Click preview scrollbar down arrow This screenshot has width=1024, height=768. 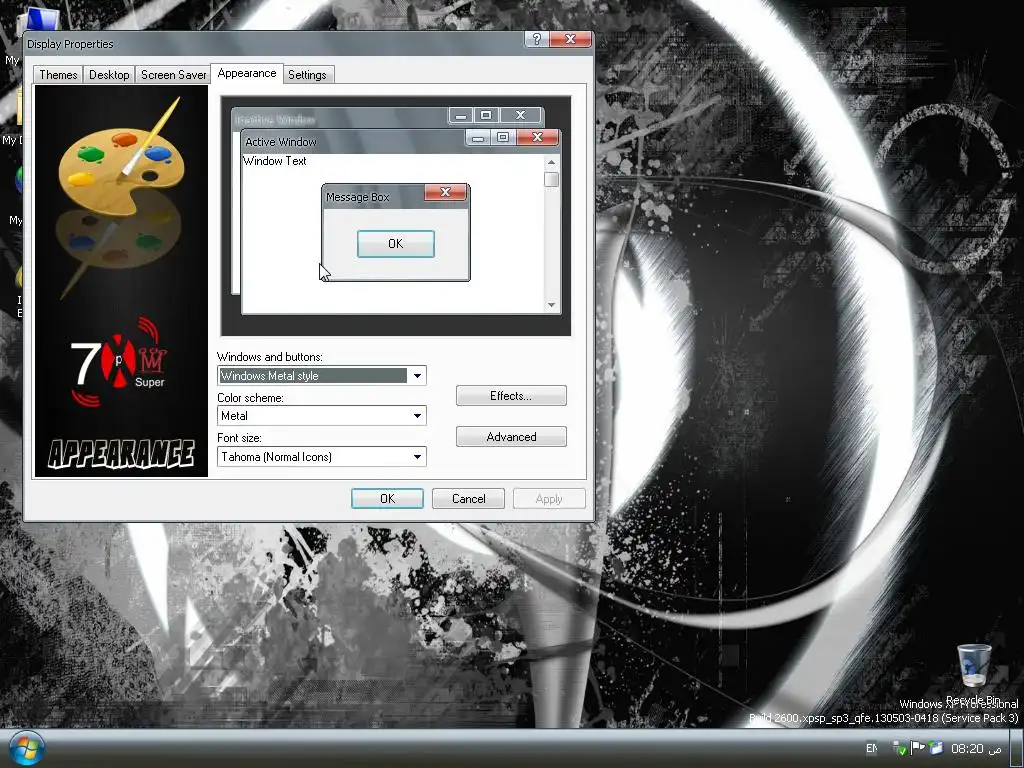click(x=551, y=305)
